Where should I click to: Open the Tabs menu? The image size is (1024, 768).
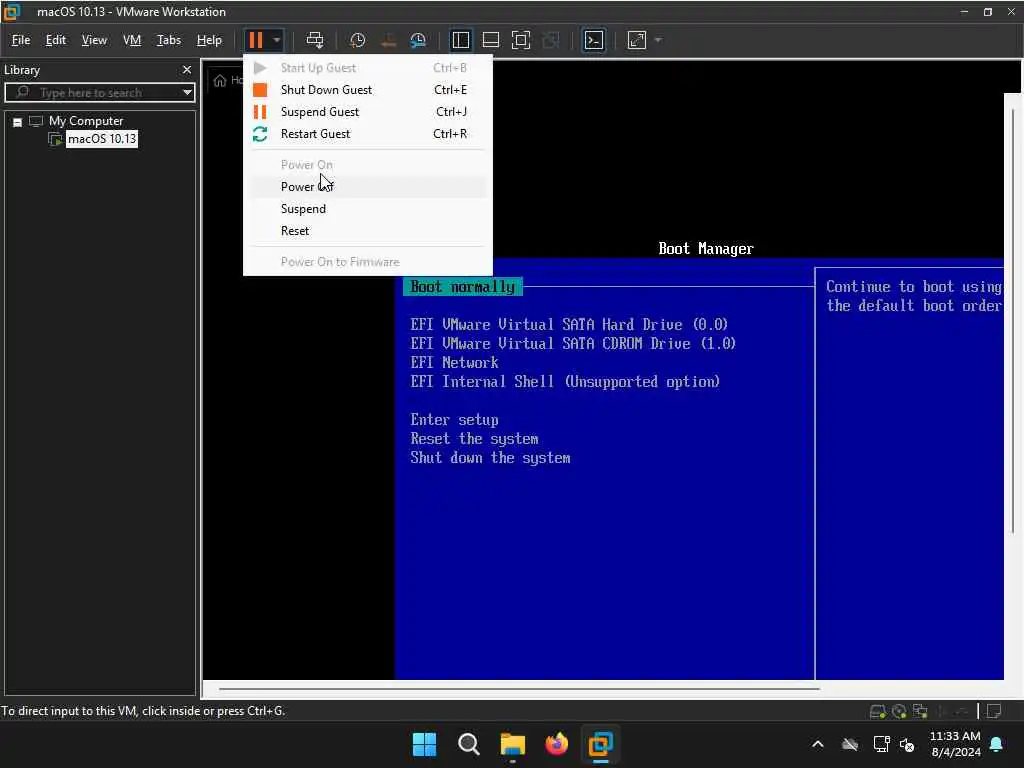168,40
